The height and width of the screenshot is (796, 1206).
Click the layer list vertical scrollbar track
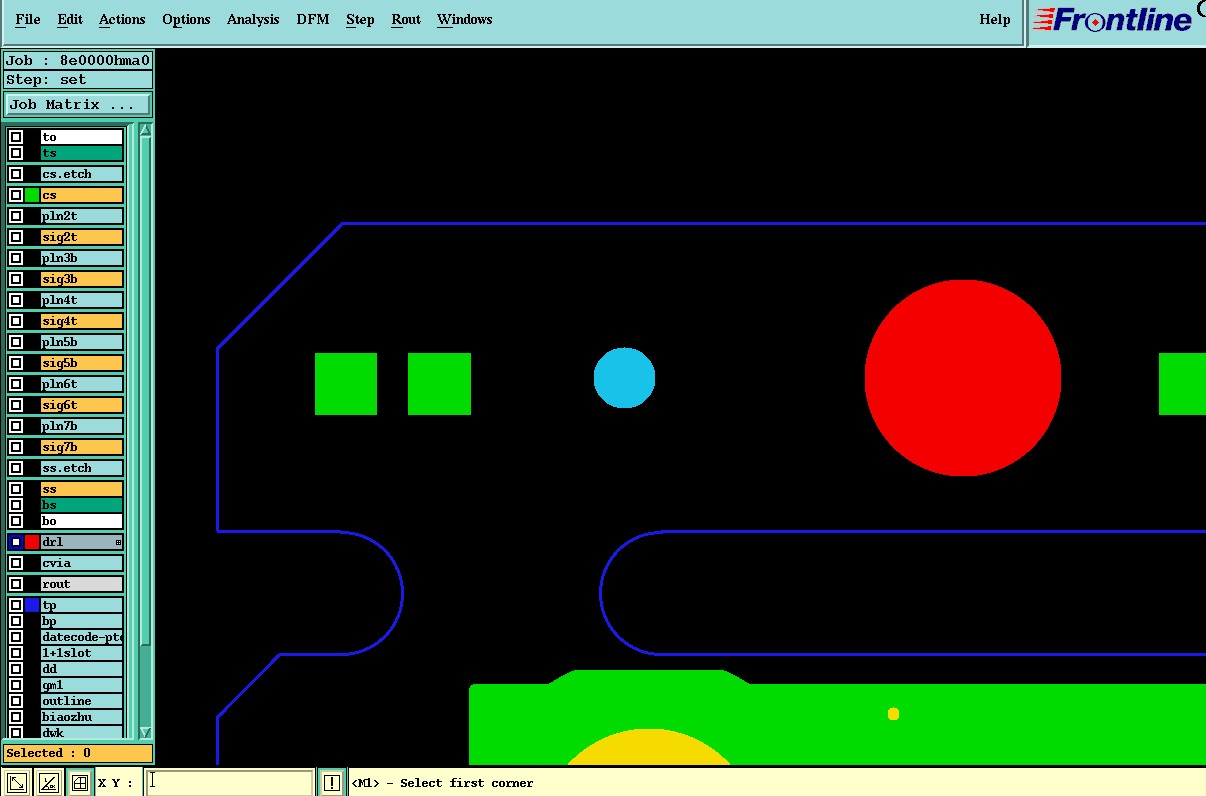click(x=145, y=430)
